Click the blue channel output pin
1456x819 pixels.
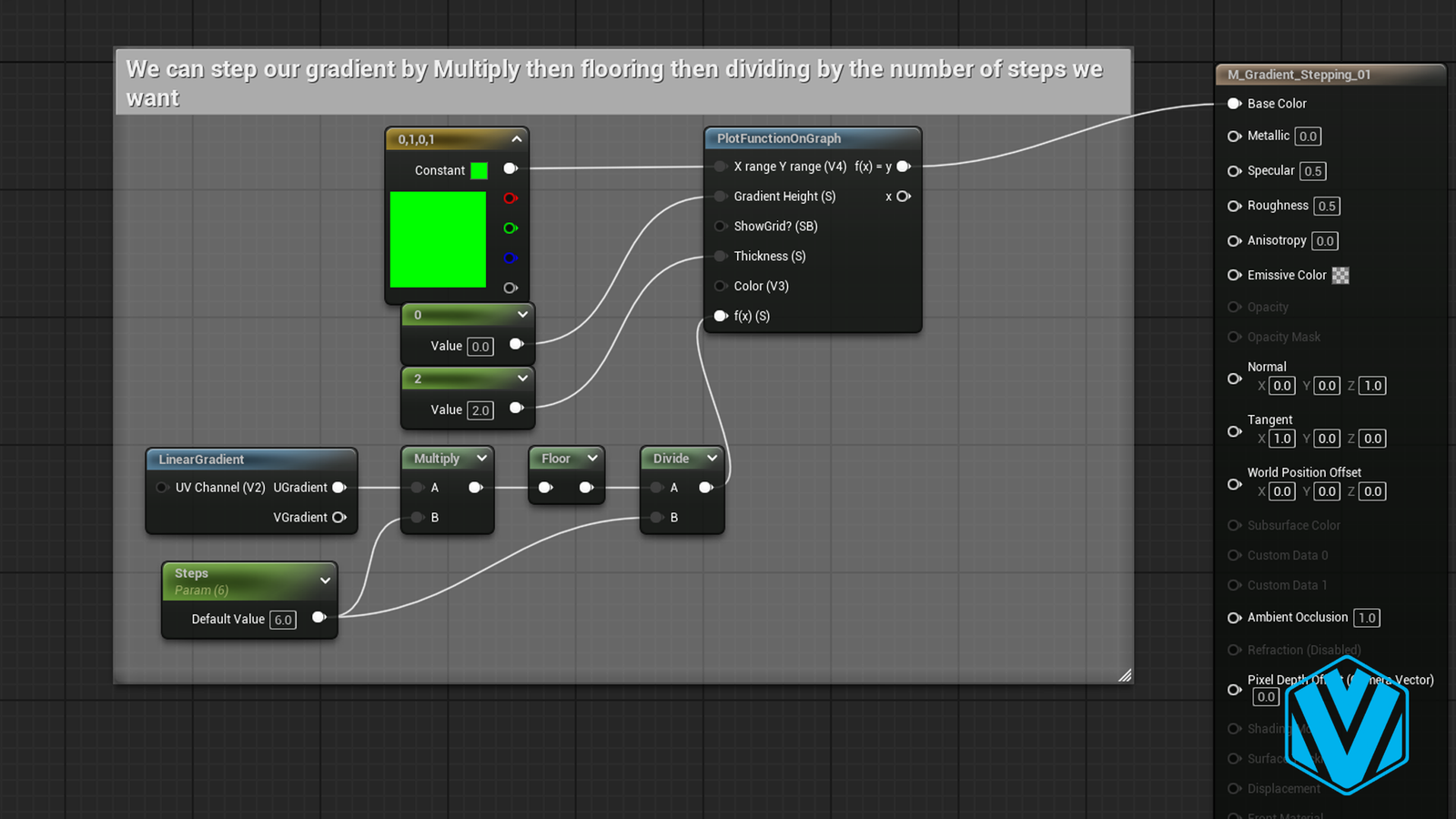pyautogui.click(x=511, y=258)
